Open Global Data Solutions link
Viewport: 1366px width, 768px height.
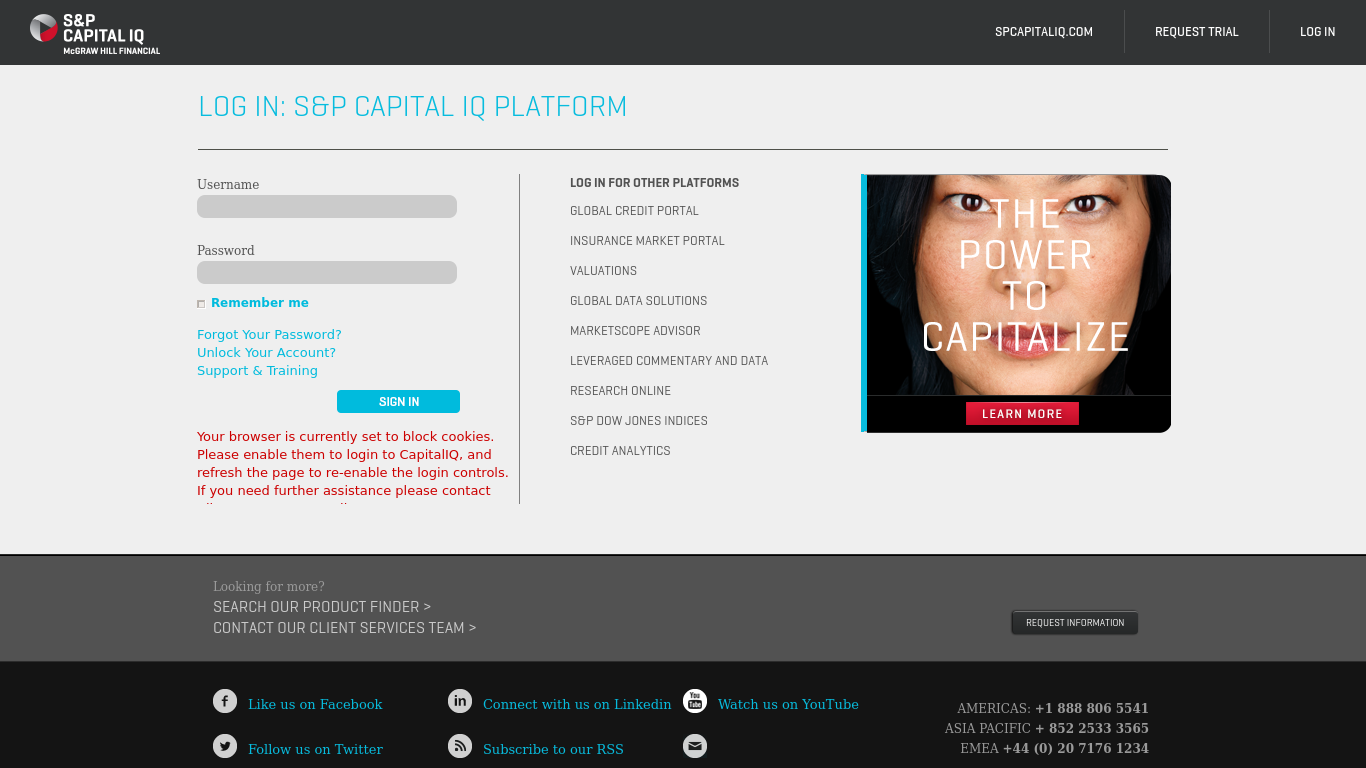pos(638,301)
